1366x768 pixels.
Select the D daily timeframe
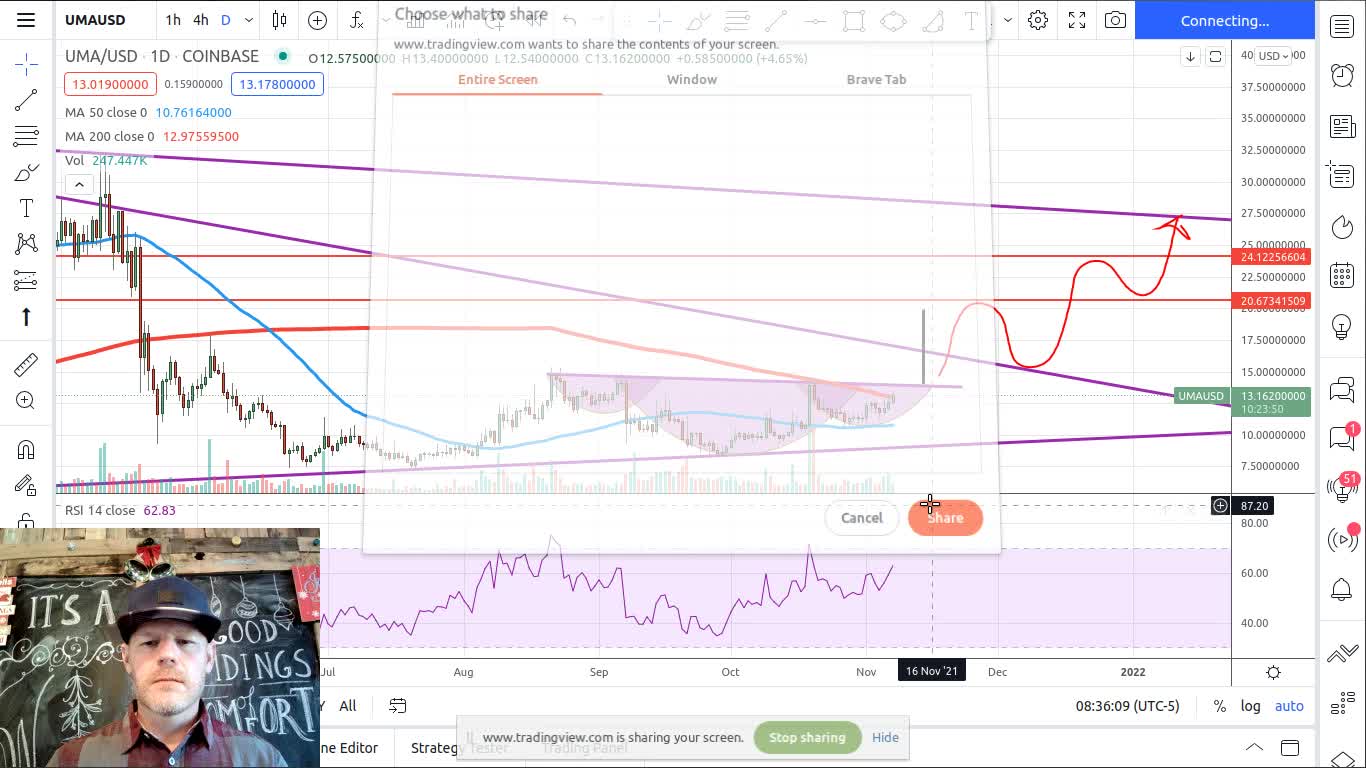(x=226, y=20)
